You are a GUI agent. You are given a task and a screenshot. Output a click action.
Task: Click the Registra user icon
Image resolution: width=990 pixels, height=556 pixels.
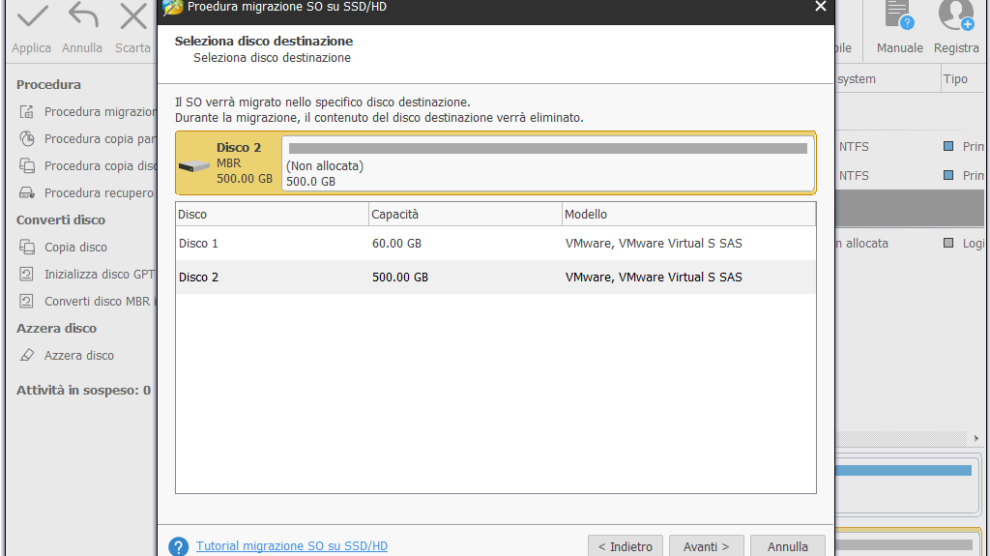pos(955,17)
